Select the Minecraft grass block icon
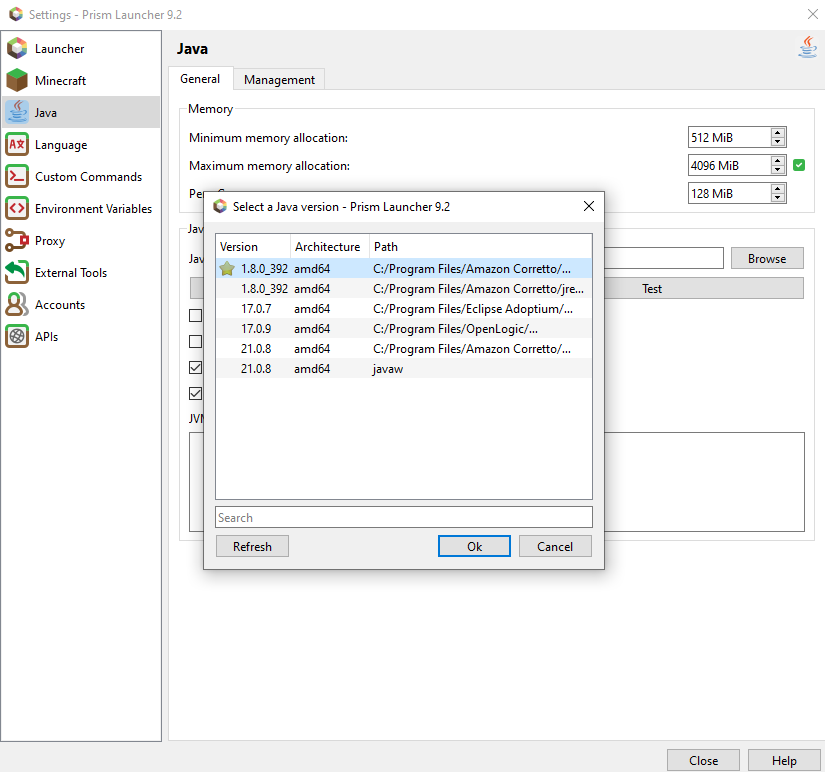The width and height of the screenshot is (825, 773). [x=17, y=81]
